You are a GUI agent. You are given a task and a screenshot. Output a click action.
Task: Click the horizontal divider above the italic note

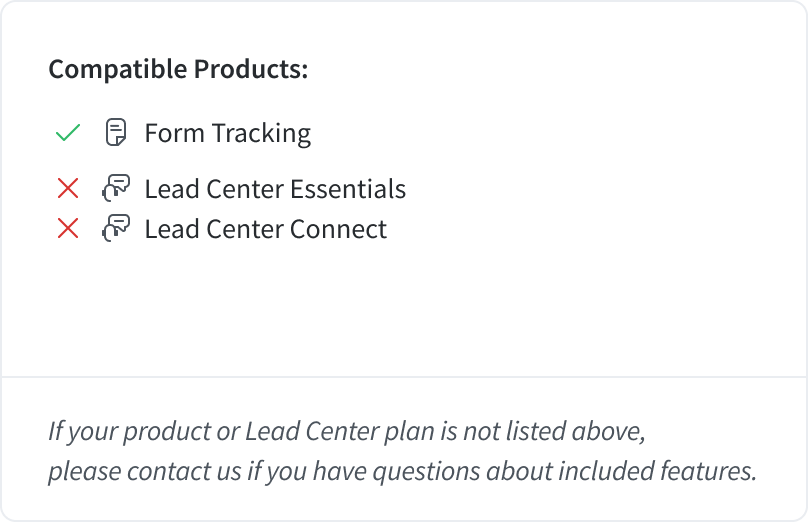(404, 377)
